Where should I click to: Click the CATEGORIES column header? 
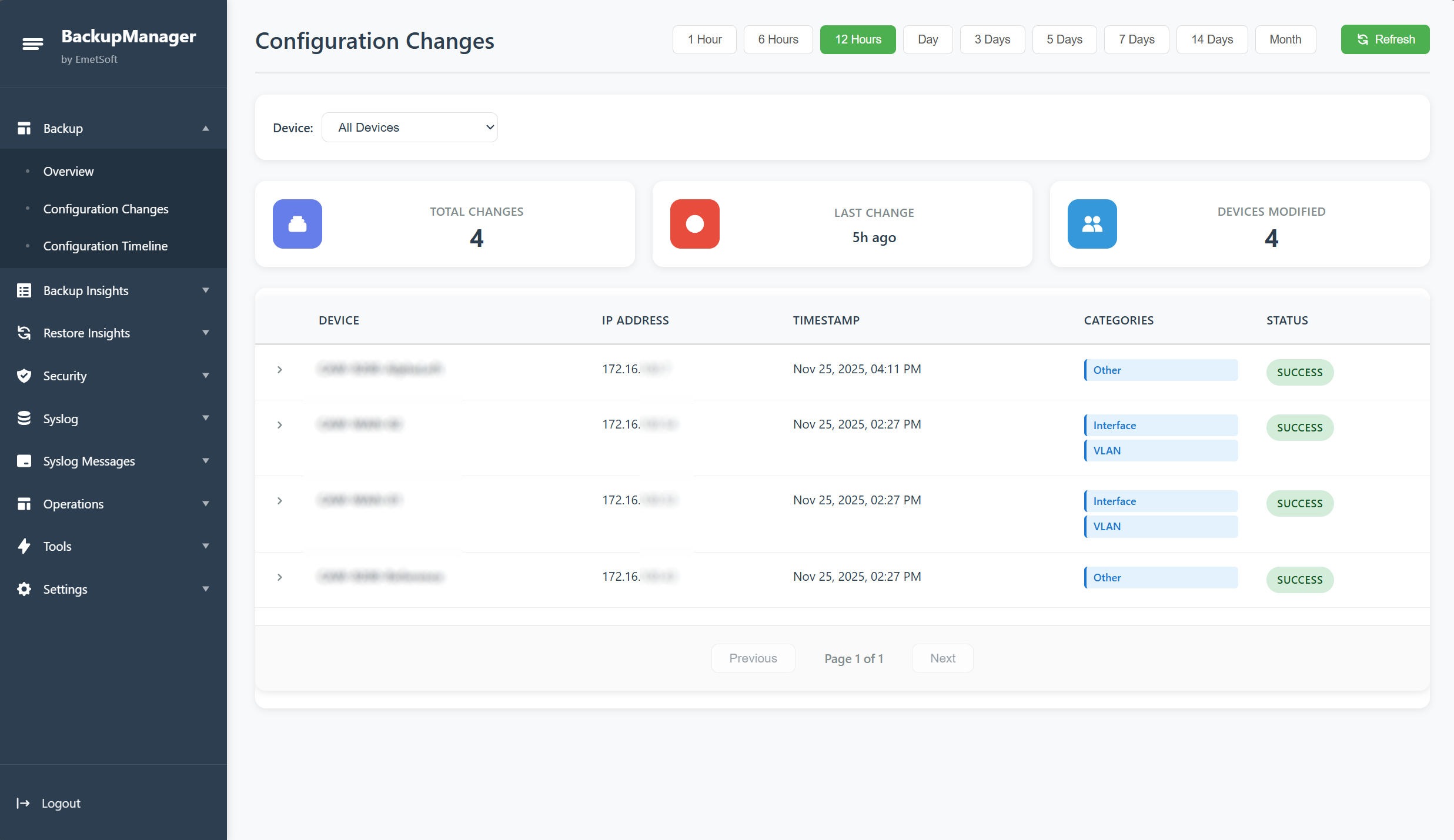coord(1119,320)
